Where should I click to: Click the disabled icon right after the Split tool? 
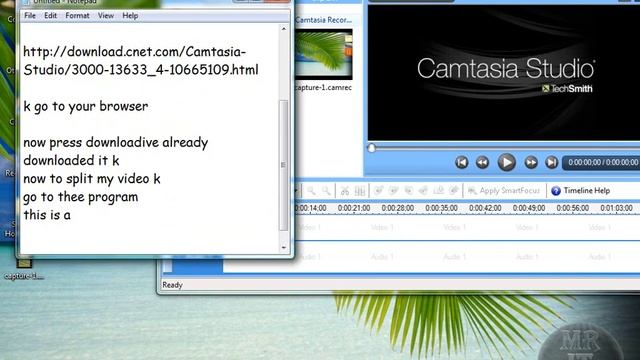tap(378, 191)
